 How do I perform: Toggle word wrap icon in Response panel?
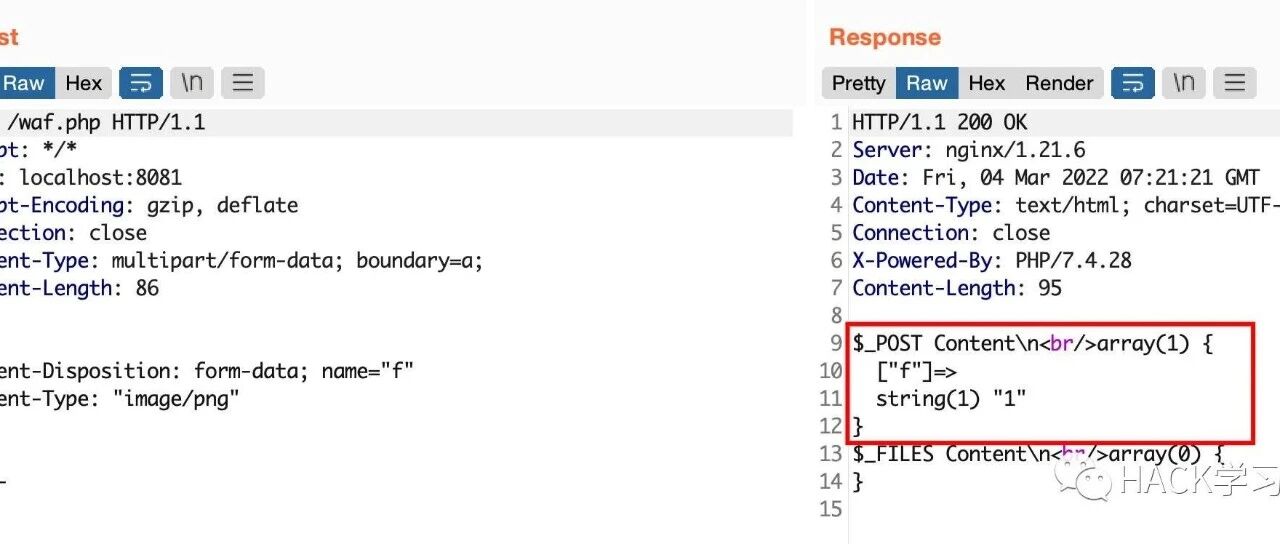coord(1133,83)
